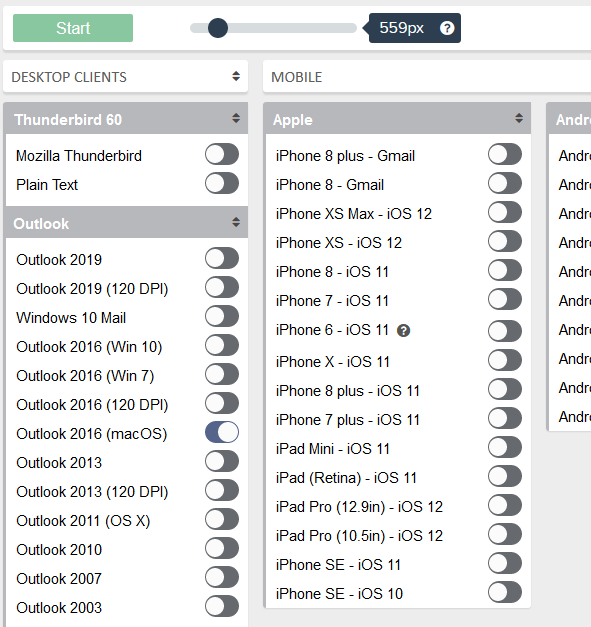Turn on Outlook 2016 (Win 10)
Image resolution: width=591 pixels, height=627 pixels.
tap(222, 345)
